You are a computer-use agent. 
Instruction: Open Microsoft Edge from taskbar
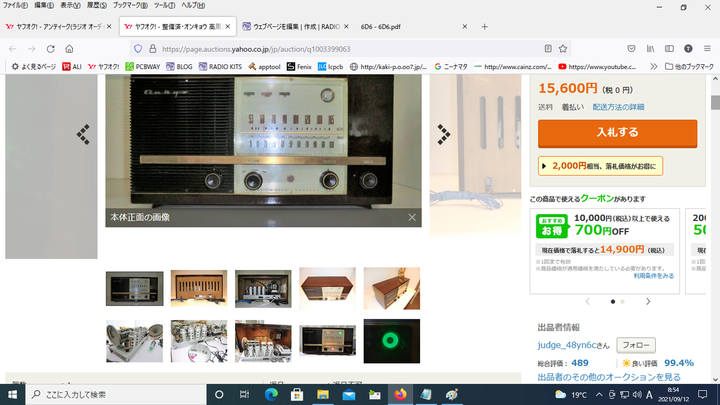[x=270, y=394]
